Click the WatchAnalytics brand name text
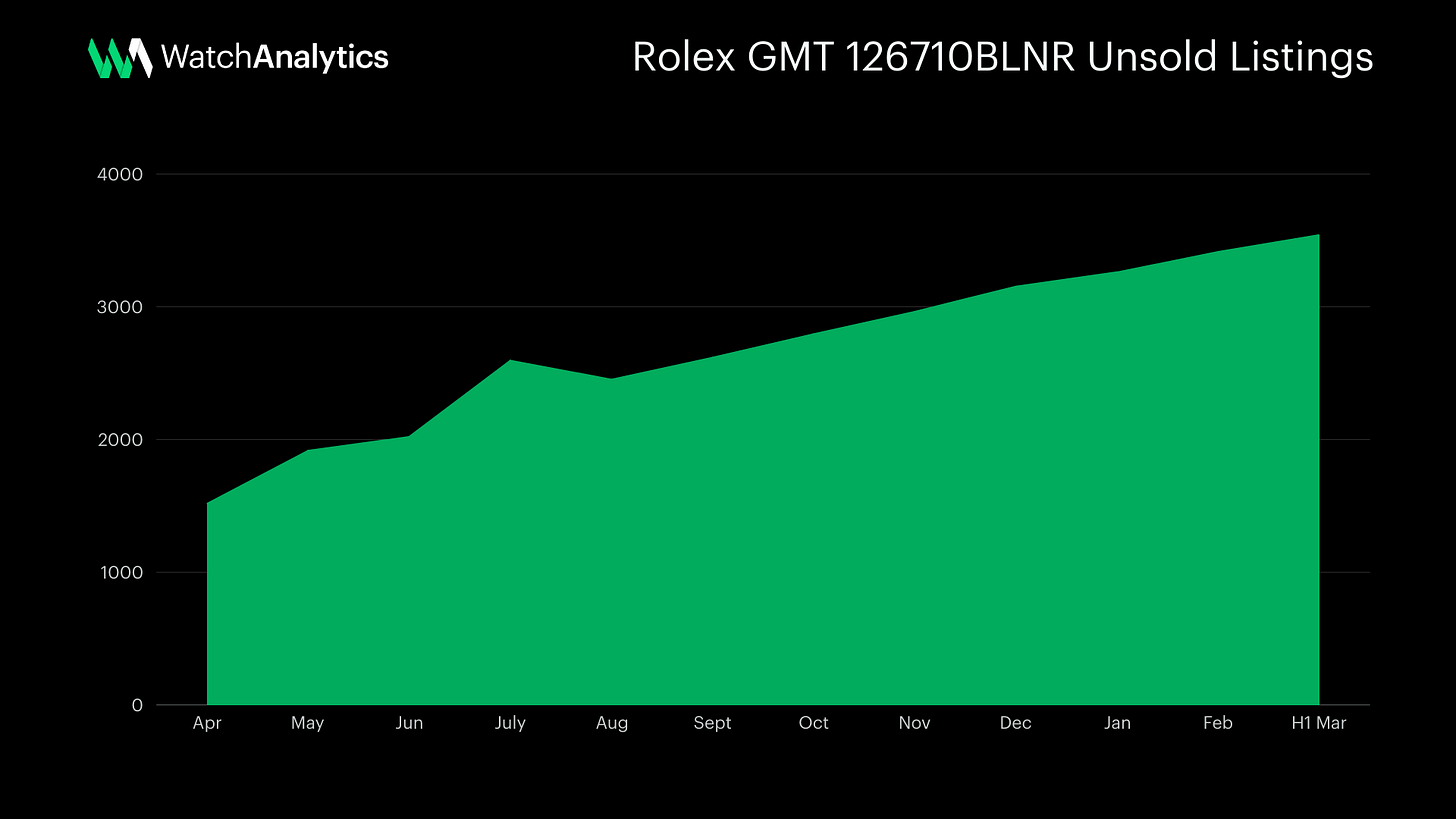Screen dimensions: 1456x819 274,58
